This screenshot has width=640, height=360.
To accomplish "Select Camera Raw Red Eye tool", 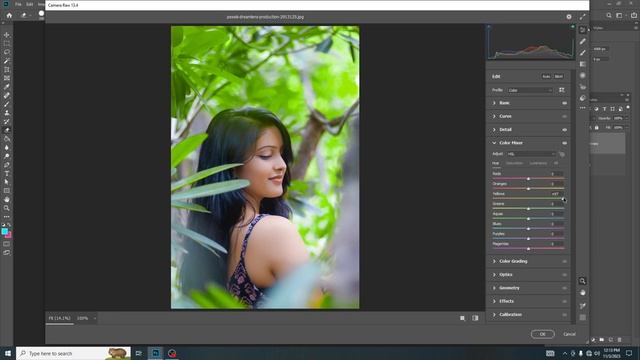I will [582, 87].
